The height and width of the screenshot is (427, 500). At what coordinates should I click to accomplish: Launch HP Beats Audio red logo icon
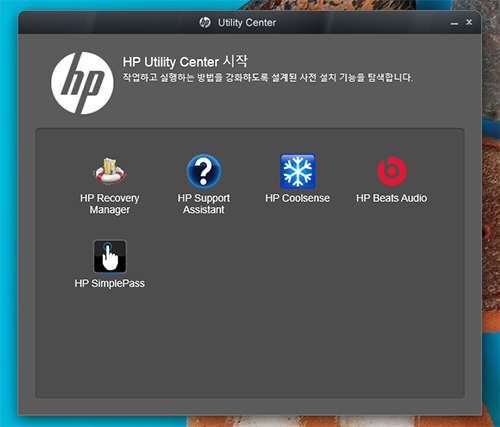392,171
